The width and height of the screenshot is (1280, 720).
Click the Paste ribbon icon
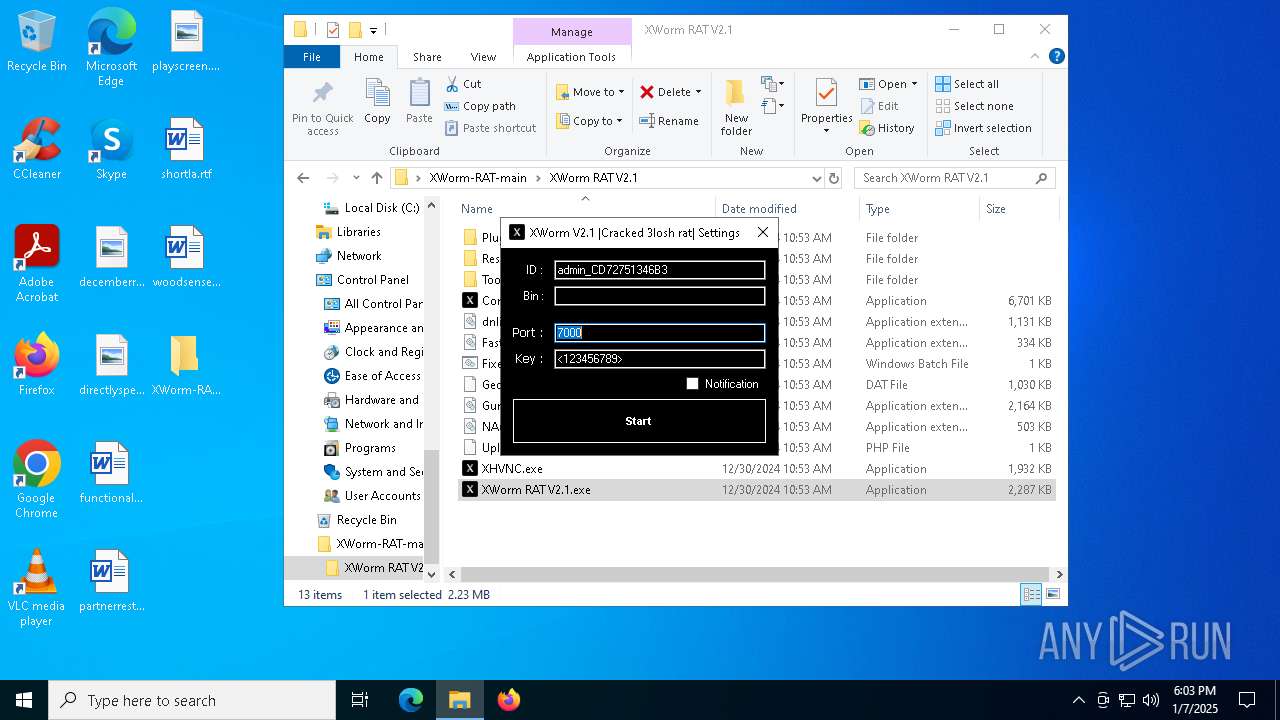click(x=419, y=102)
